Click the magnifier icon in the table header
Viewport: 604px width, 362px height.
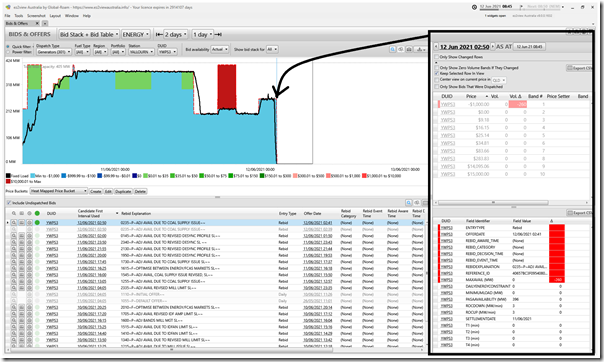point(13,213)
